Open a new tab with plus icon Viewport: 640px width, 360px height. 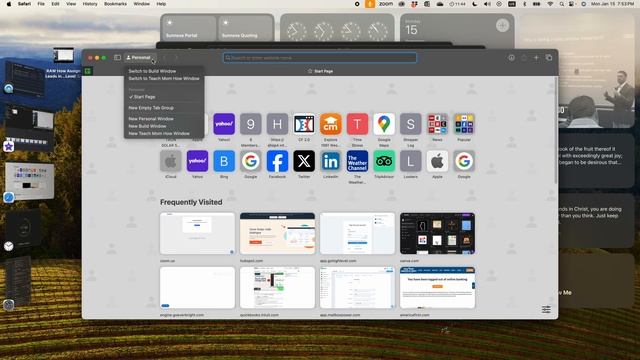coord(536,58)
